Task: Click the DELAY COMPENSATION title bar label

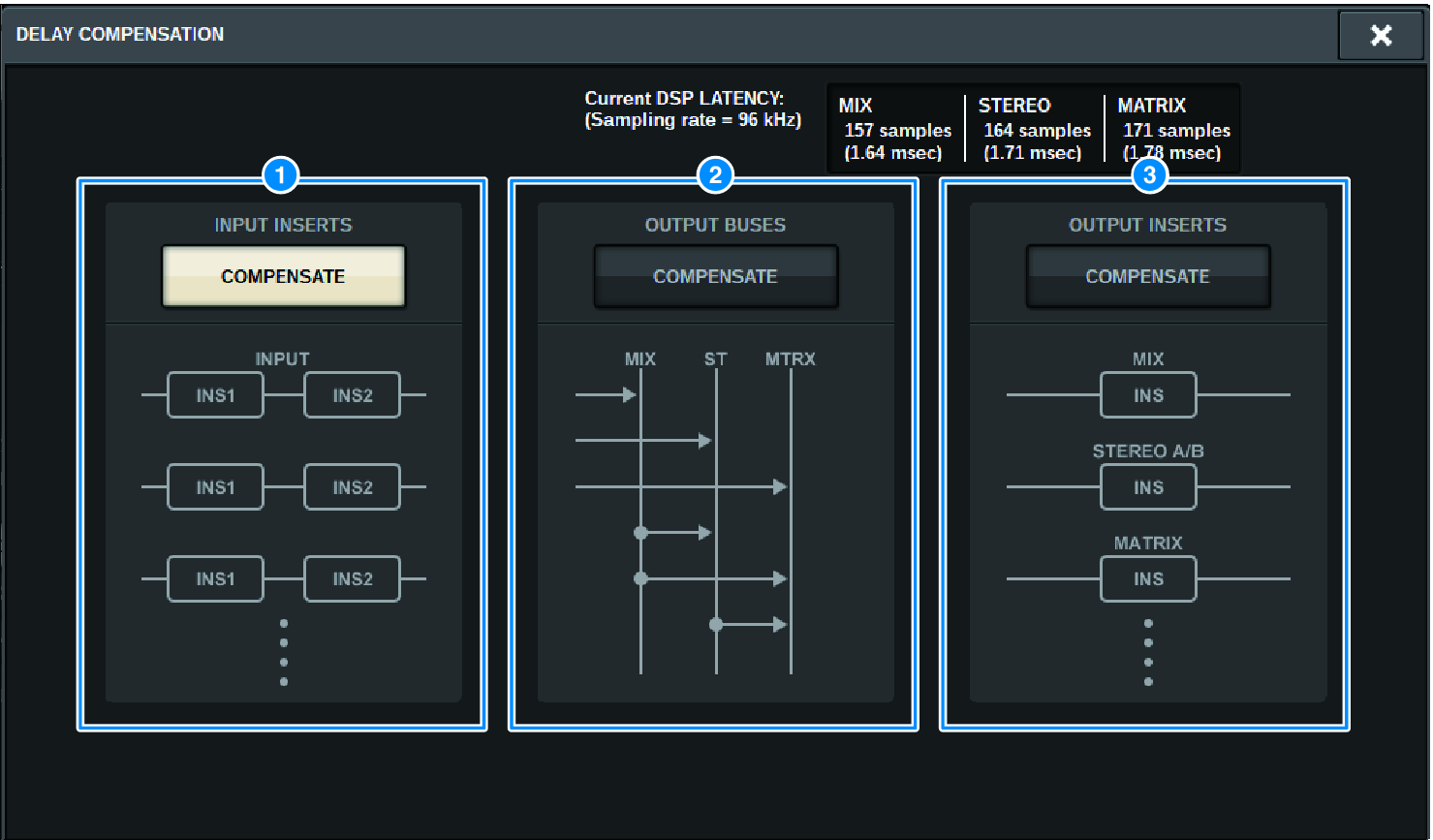Action: 120,34
